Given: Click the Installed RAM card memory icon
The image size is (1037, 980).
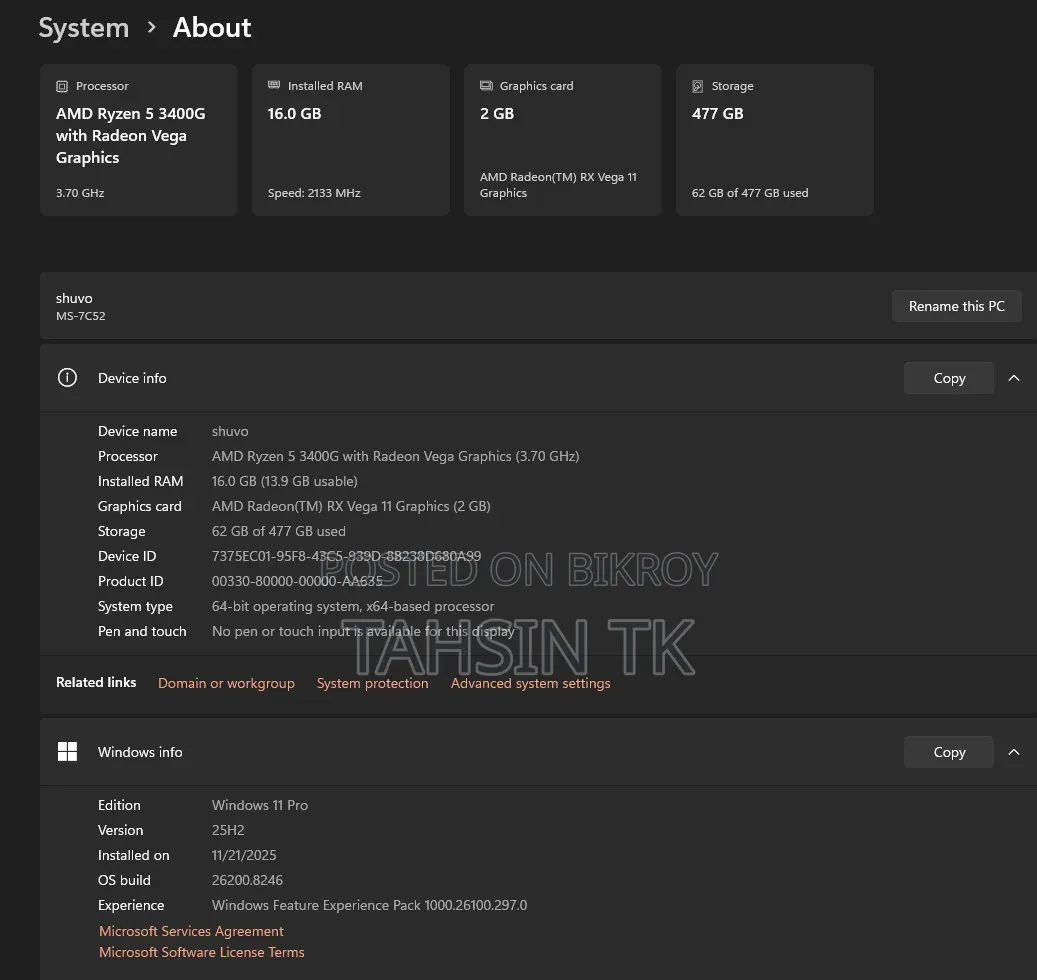Looking at the screenshot, I should click(x=274, y=85).
